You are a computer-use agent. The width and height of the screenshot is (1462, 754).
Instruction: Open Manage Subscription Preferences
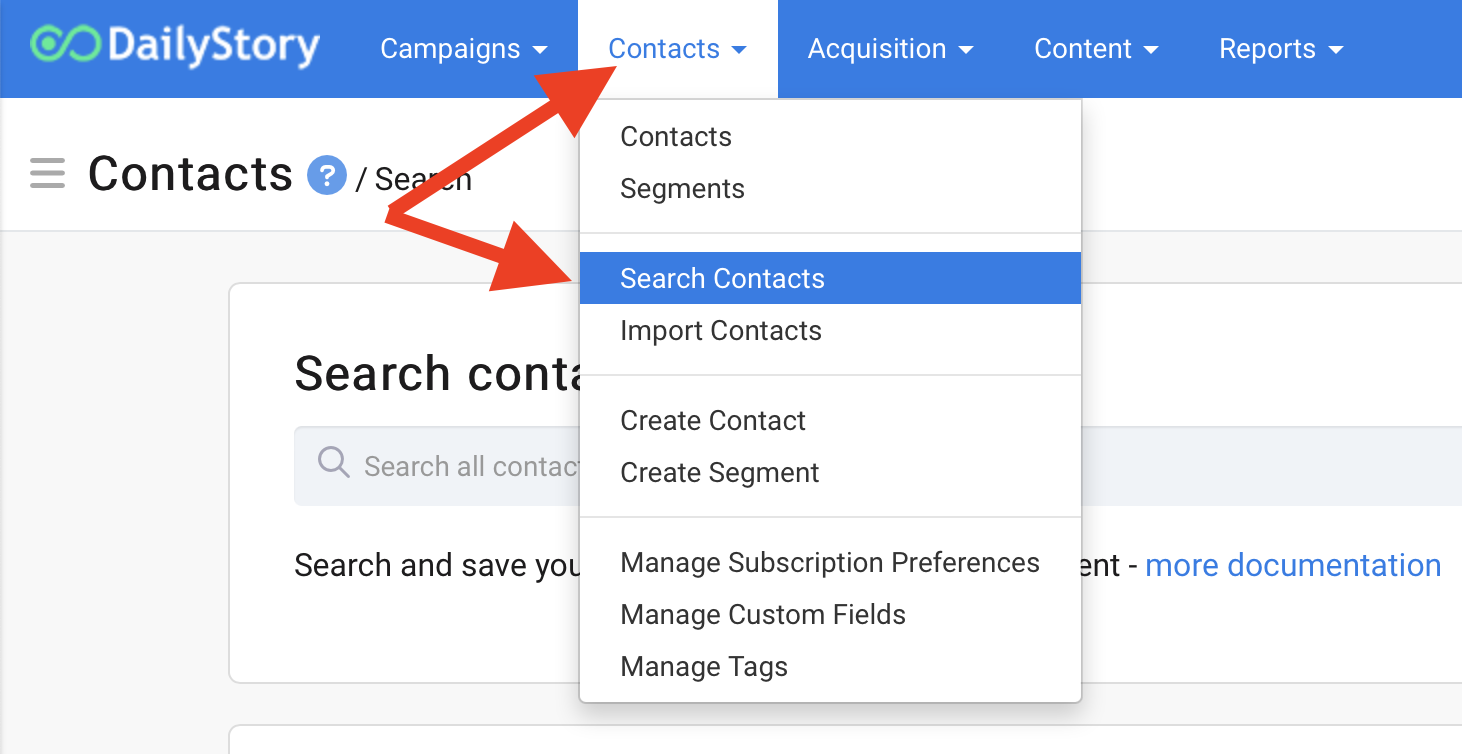coord(830,563)
